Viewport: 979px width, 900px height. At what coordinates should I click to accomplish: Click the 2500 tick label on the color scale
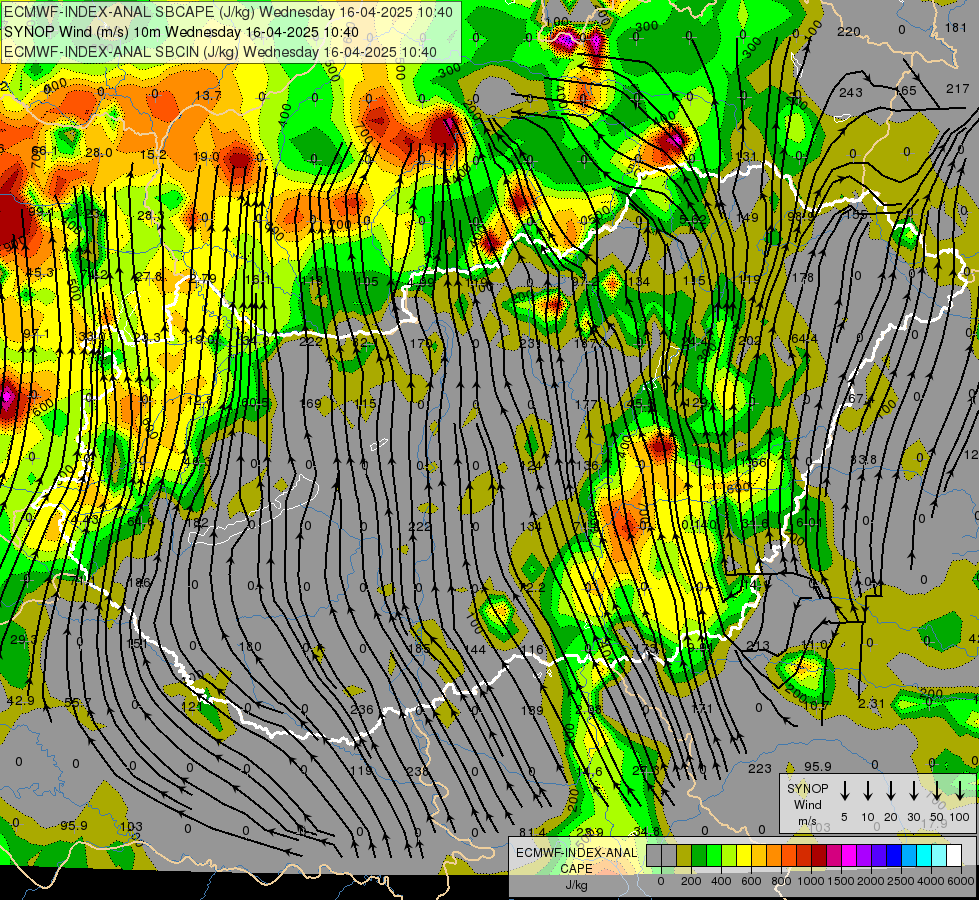click(901, 881)
